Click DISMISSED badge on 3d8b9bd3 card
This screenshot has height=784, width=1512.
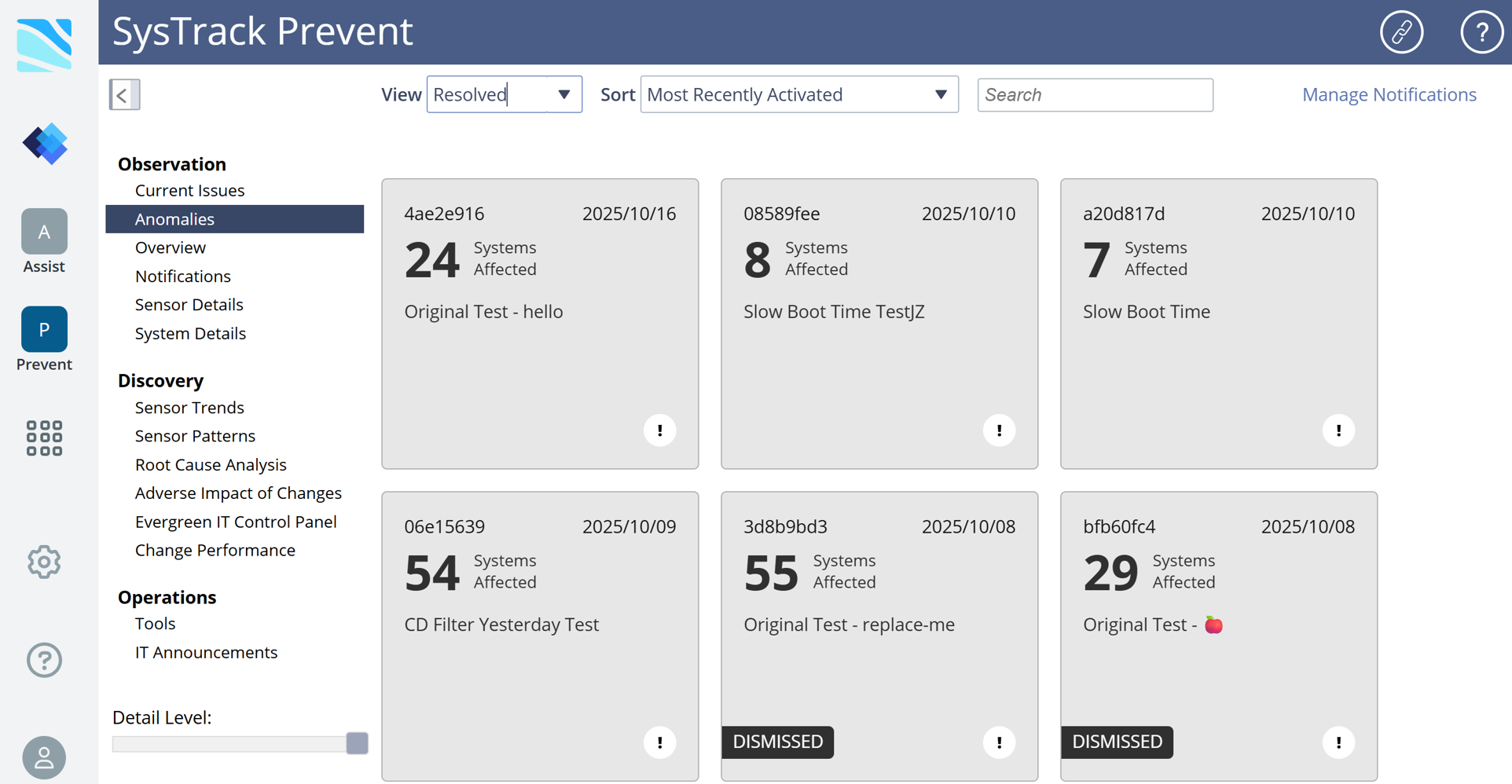coord(777,742)
